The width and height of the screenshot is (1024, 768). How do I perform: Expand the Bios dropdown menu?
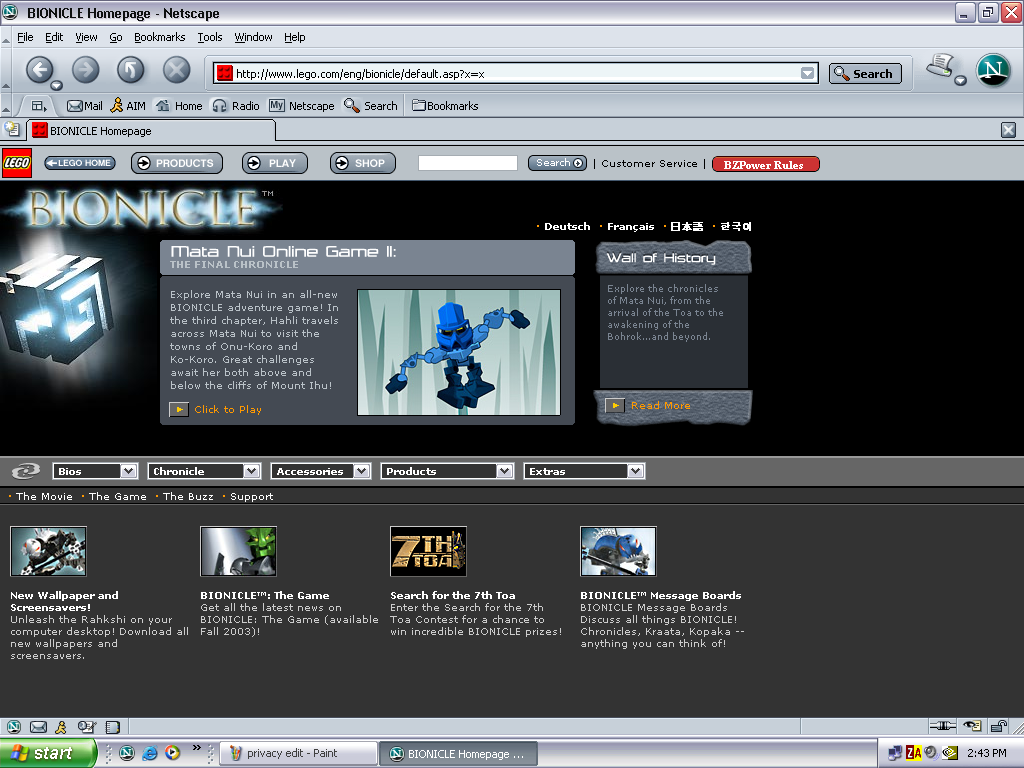[x=129, y=471]
